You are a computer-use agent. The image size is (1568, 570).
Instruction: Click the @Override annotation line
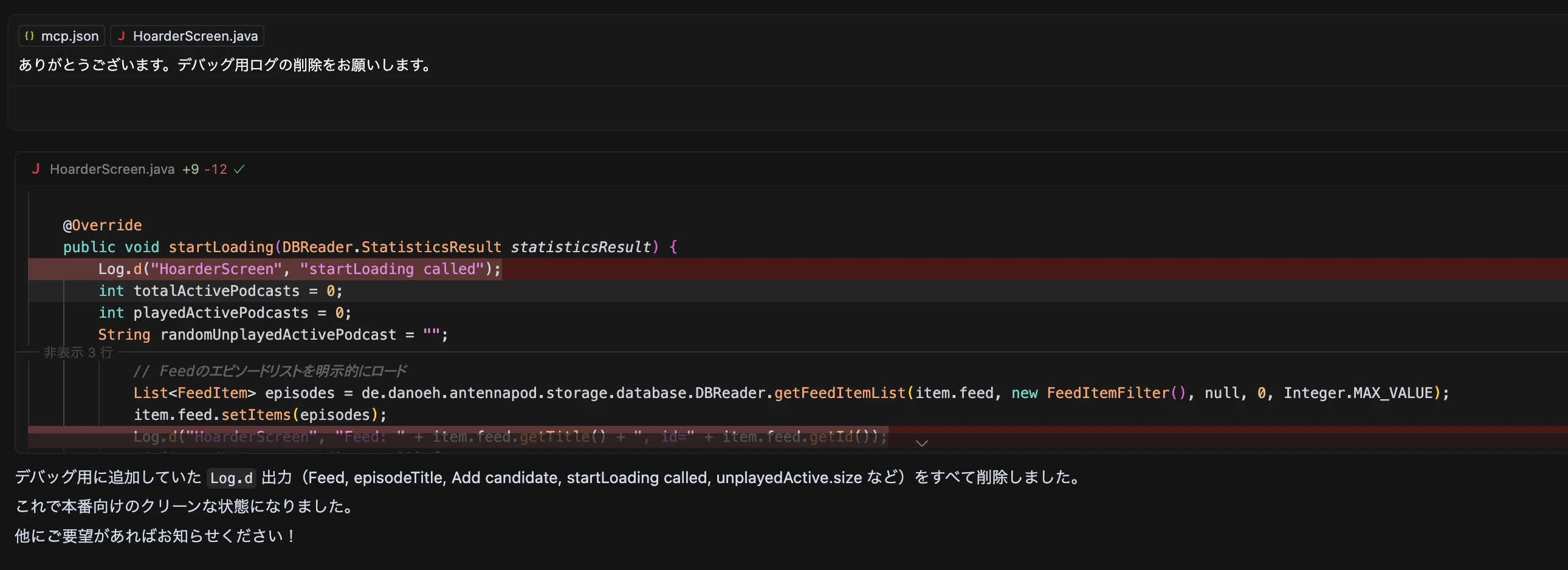(x=102, y=225)
